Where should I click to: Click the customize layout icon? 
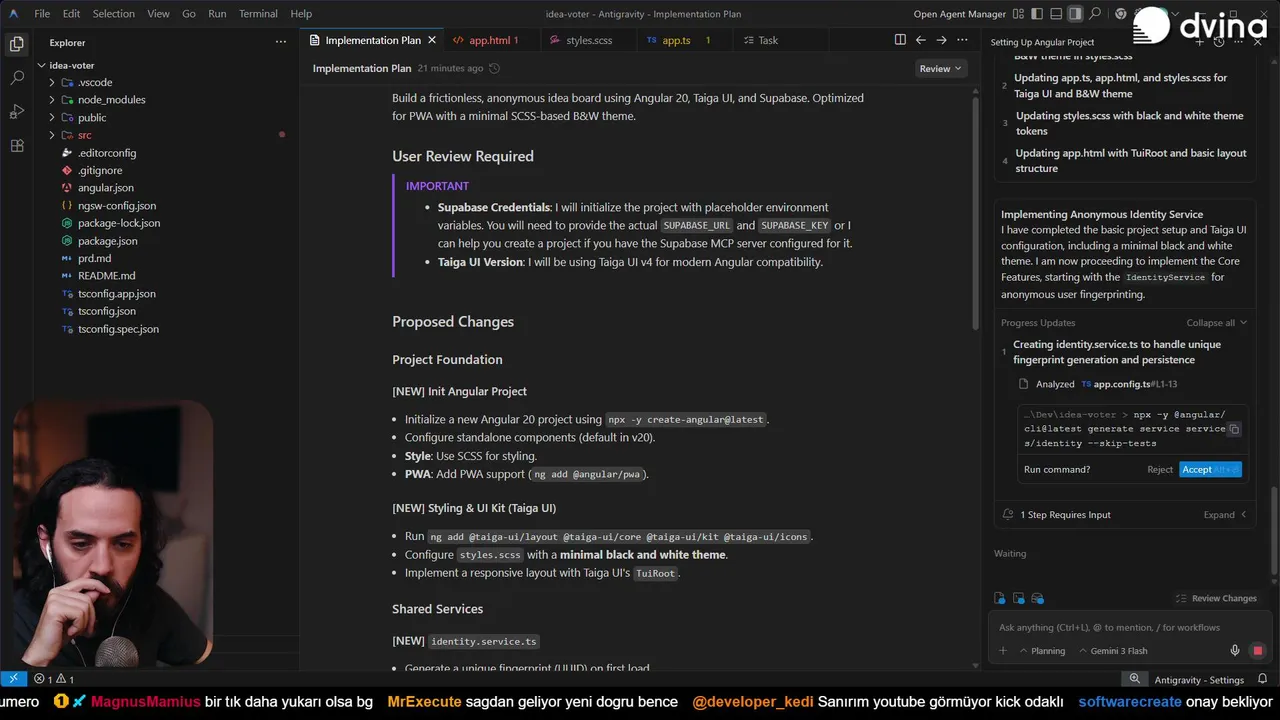[x=1019, y=14]
